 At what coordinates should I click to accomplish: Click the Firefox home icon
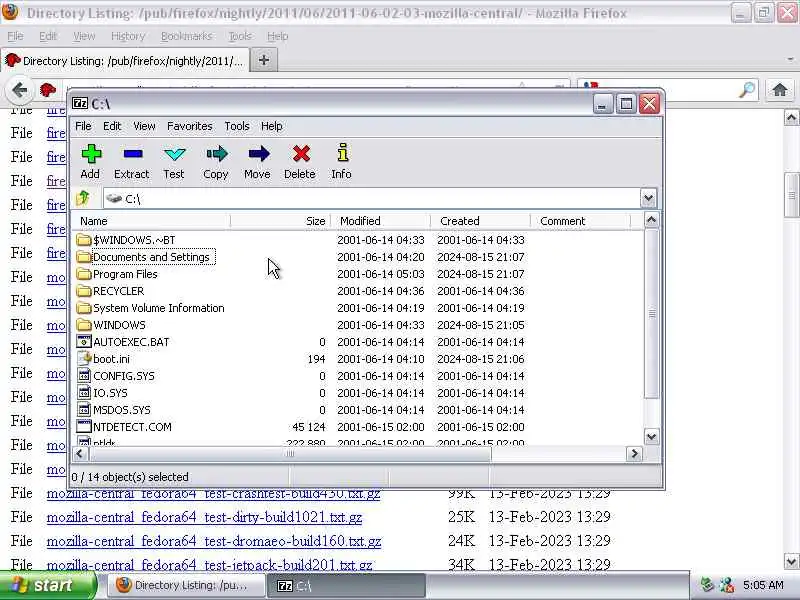tap(779, 90)
